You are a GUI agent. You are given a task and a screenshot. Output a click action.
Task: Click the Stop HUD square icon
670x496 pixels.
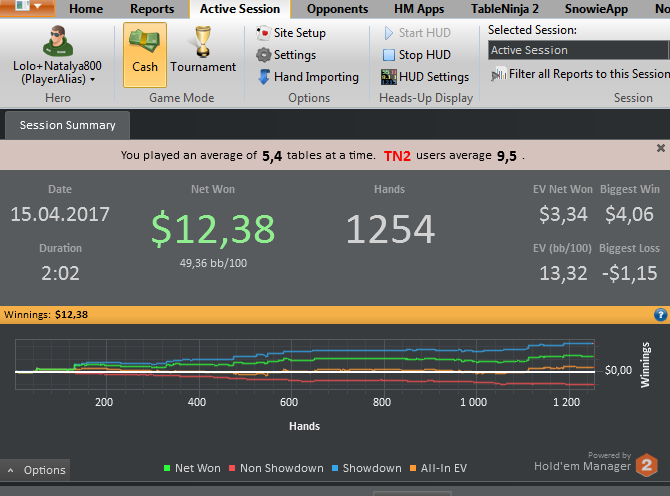tap(389, 55)
